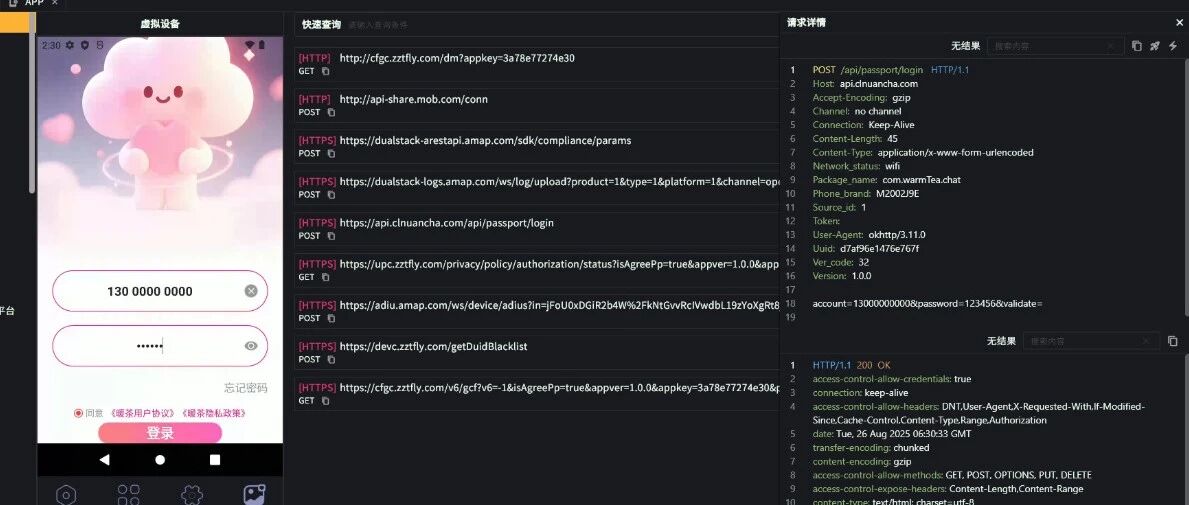Clear the response search field X
This screenshot has height=505, width=1189.
point(1147,341)
